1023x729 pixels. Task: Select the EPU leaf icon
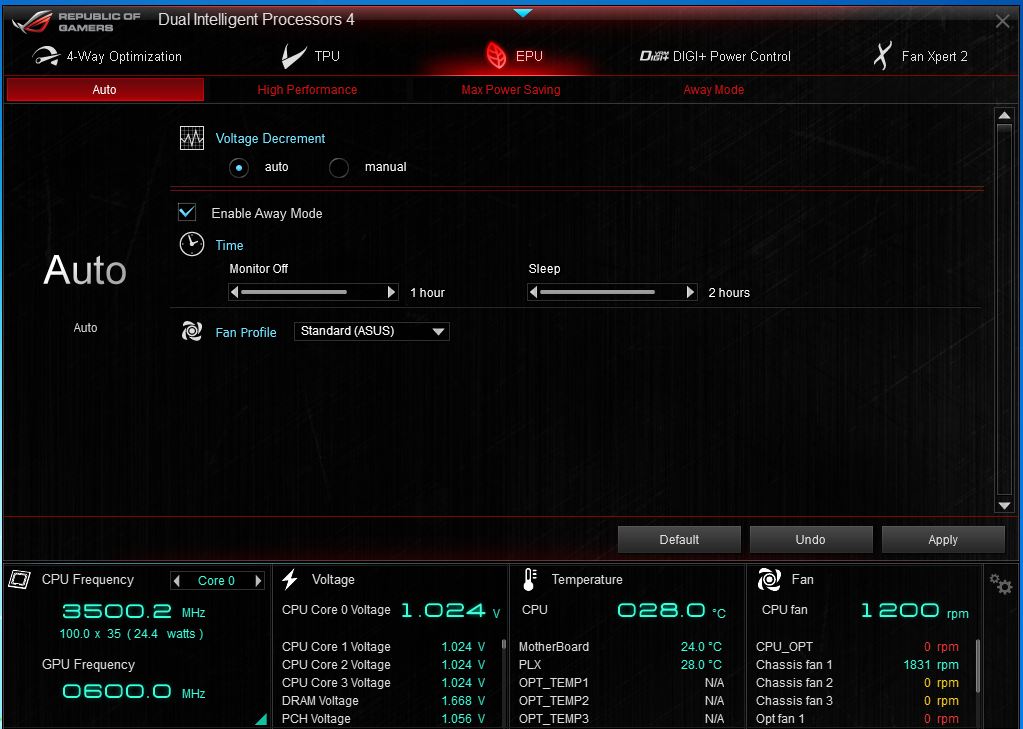point(496,55)
